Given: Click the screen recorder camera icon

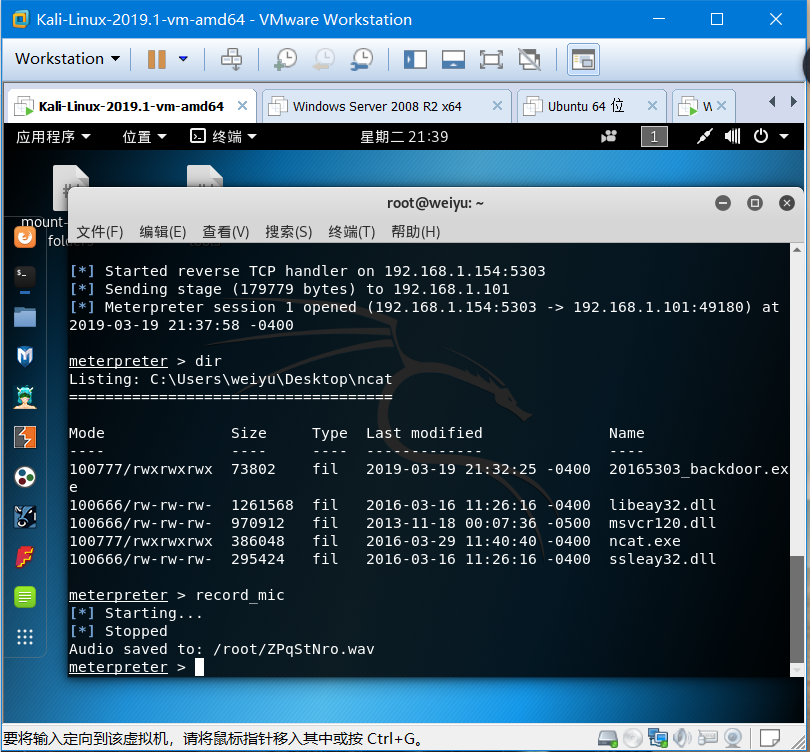Looking at the screenshot, I should pos(609,137).
